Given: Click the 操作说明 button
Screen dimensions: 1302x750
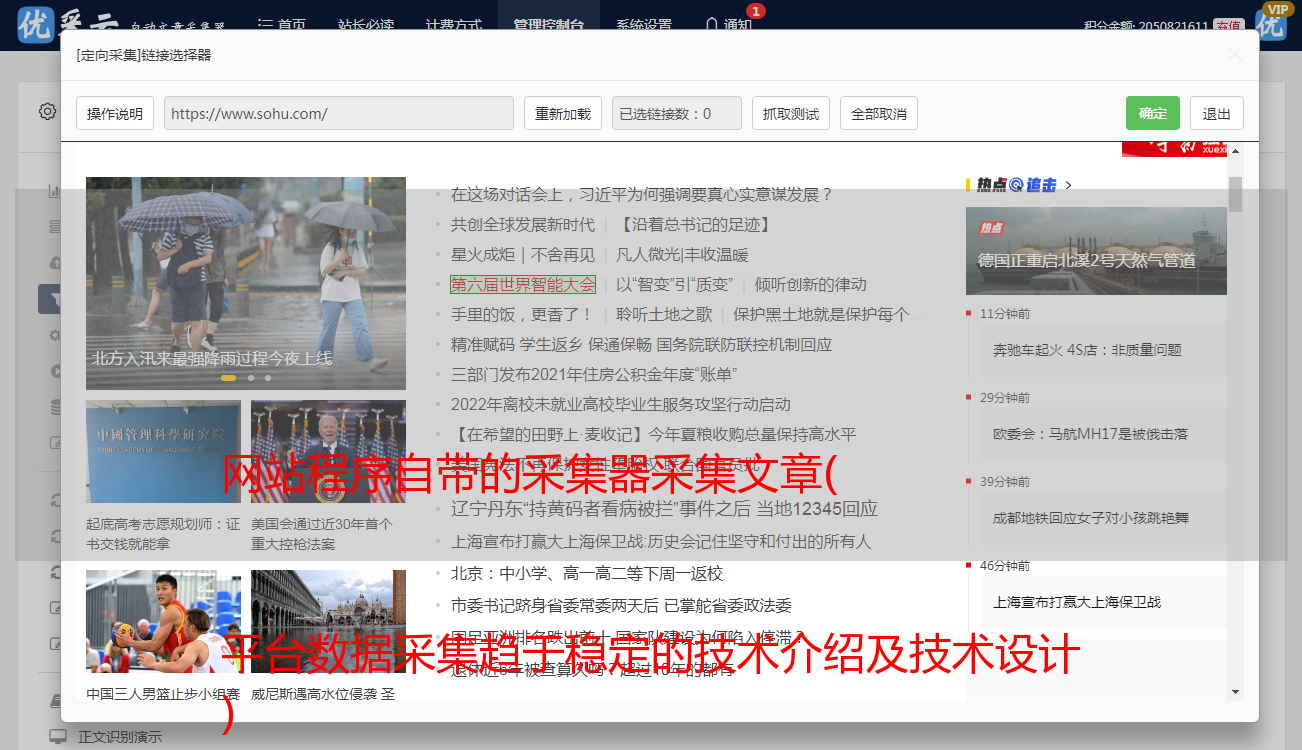Looking at the screenshot, I should (115, 113).
